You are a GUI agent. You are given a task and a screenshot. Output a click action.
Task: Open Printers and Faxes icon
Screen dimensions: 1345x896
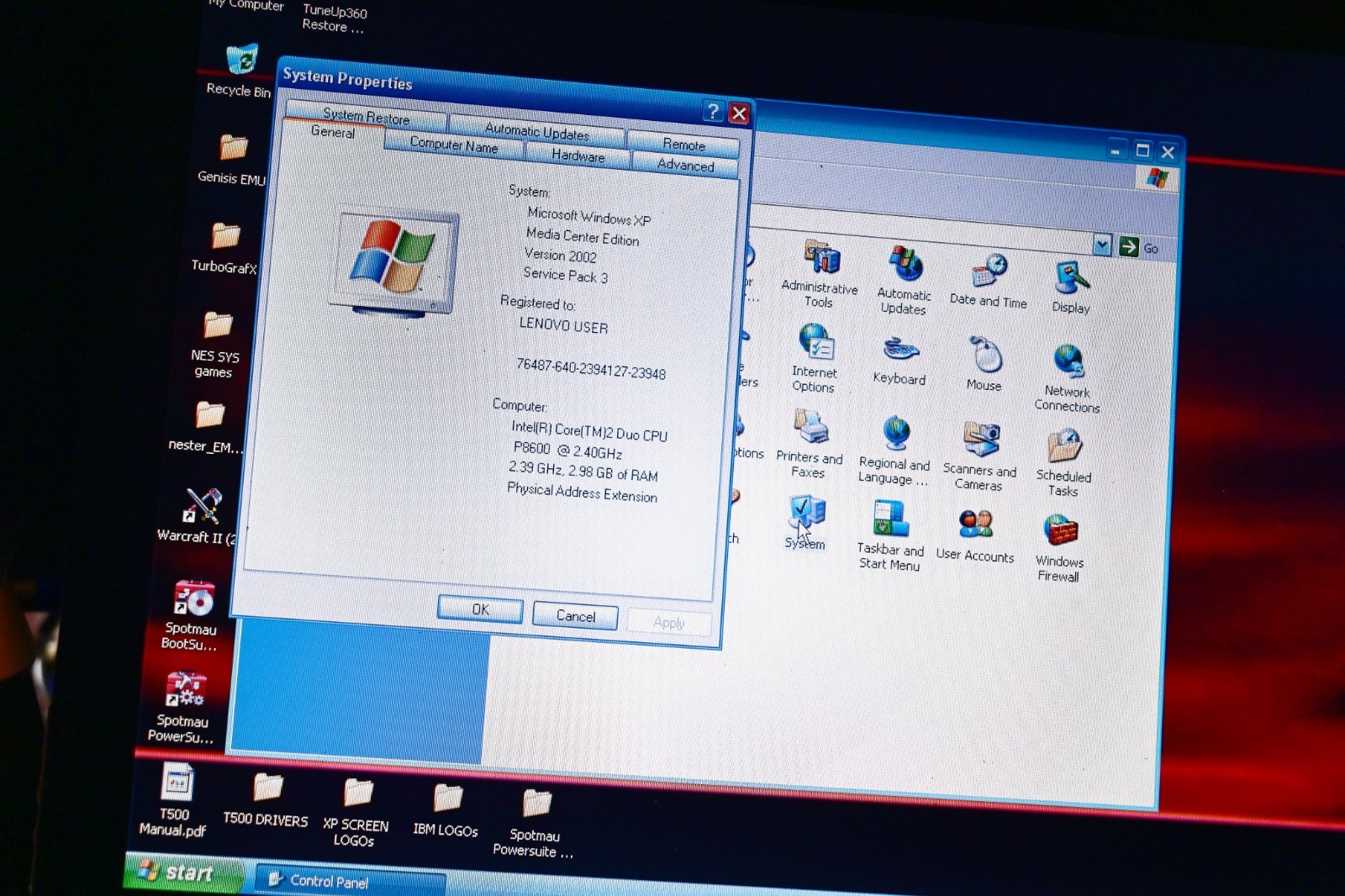point(810,444)
